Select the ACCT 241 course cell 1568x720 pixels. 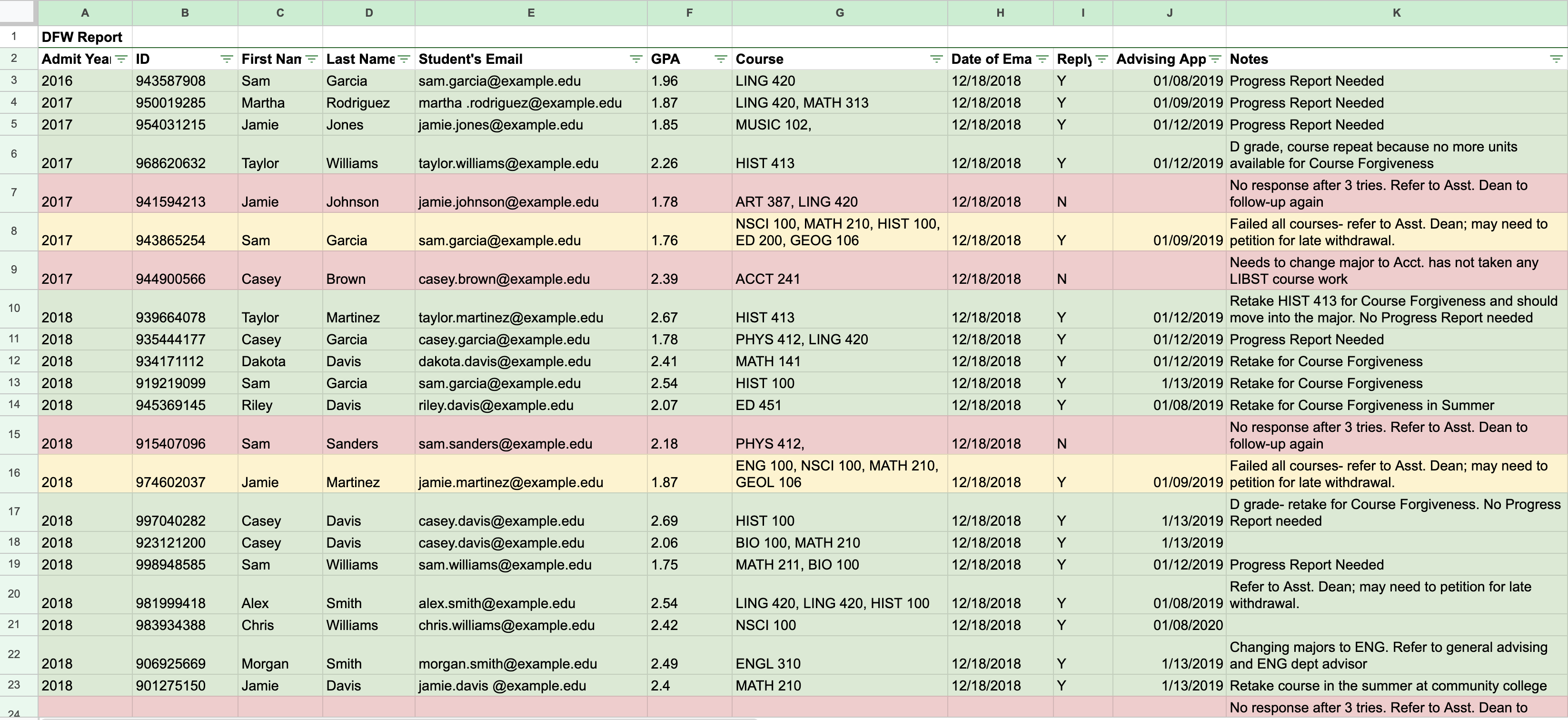click(839, 270)
